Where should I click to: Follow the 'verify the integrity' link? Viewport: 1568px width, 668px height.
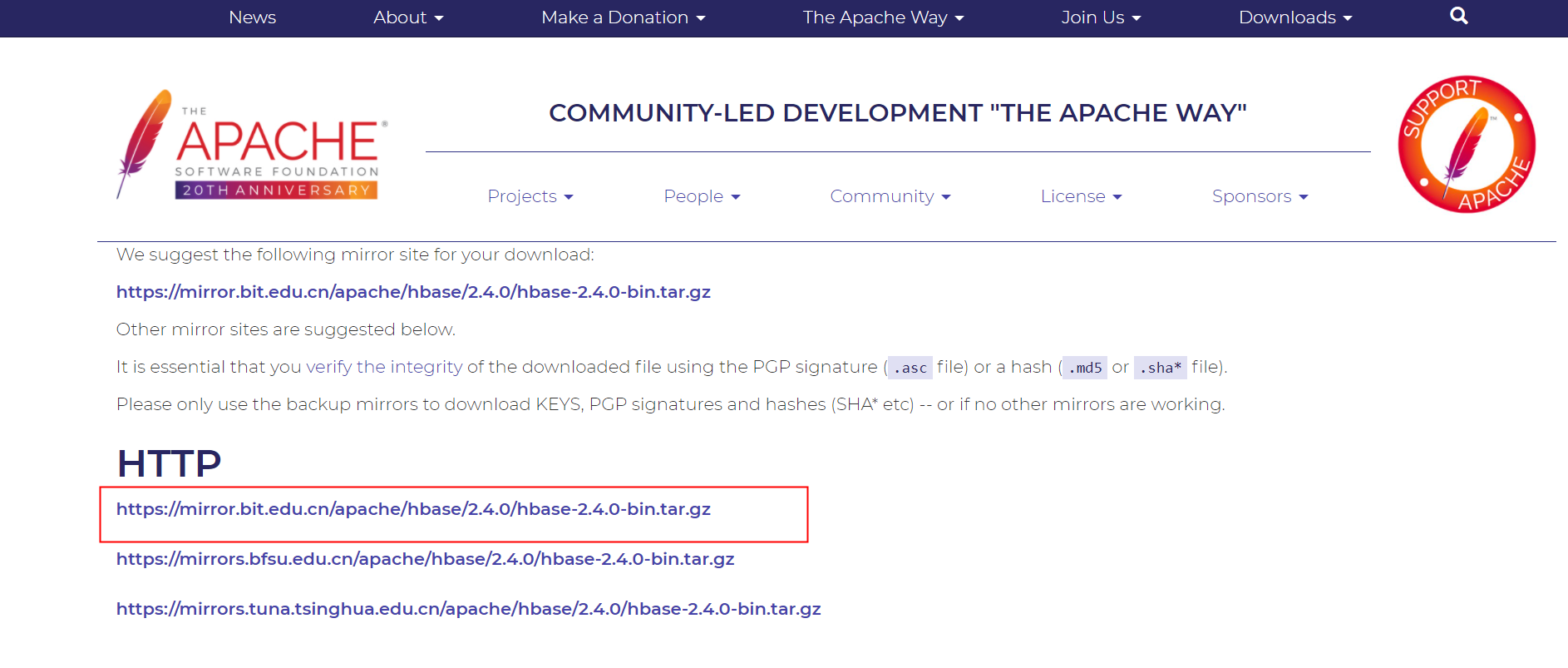[x=384, y=367]
